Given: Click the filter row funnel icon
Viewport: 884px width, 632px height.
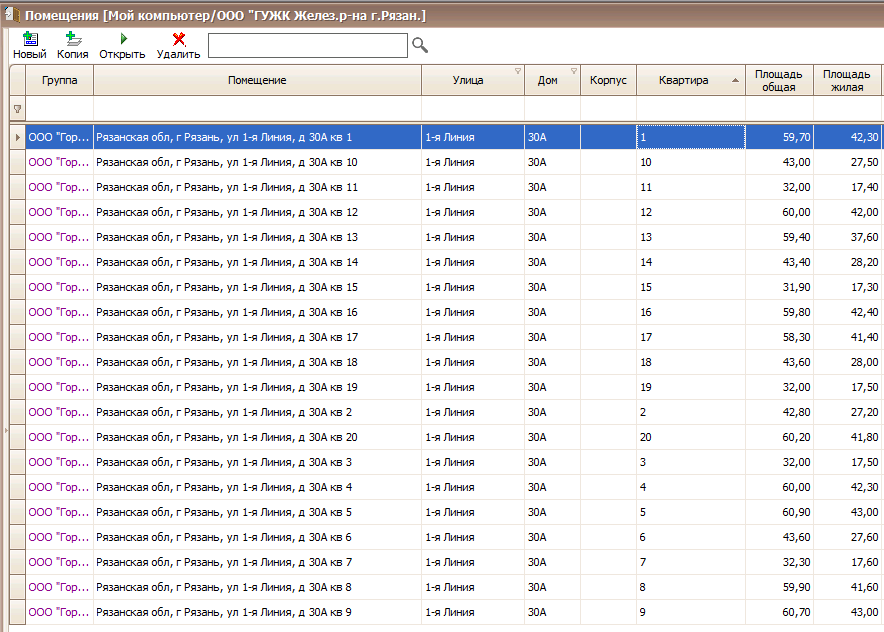Looking at the screenshot, I should click(x=17, y=108).
